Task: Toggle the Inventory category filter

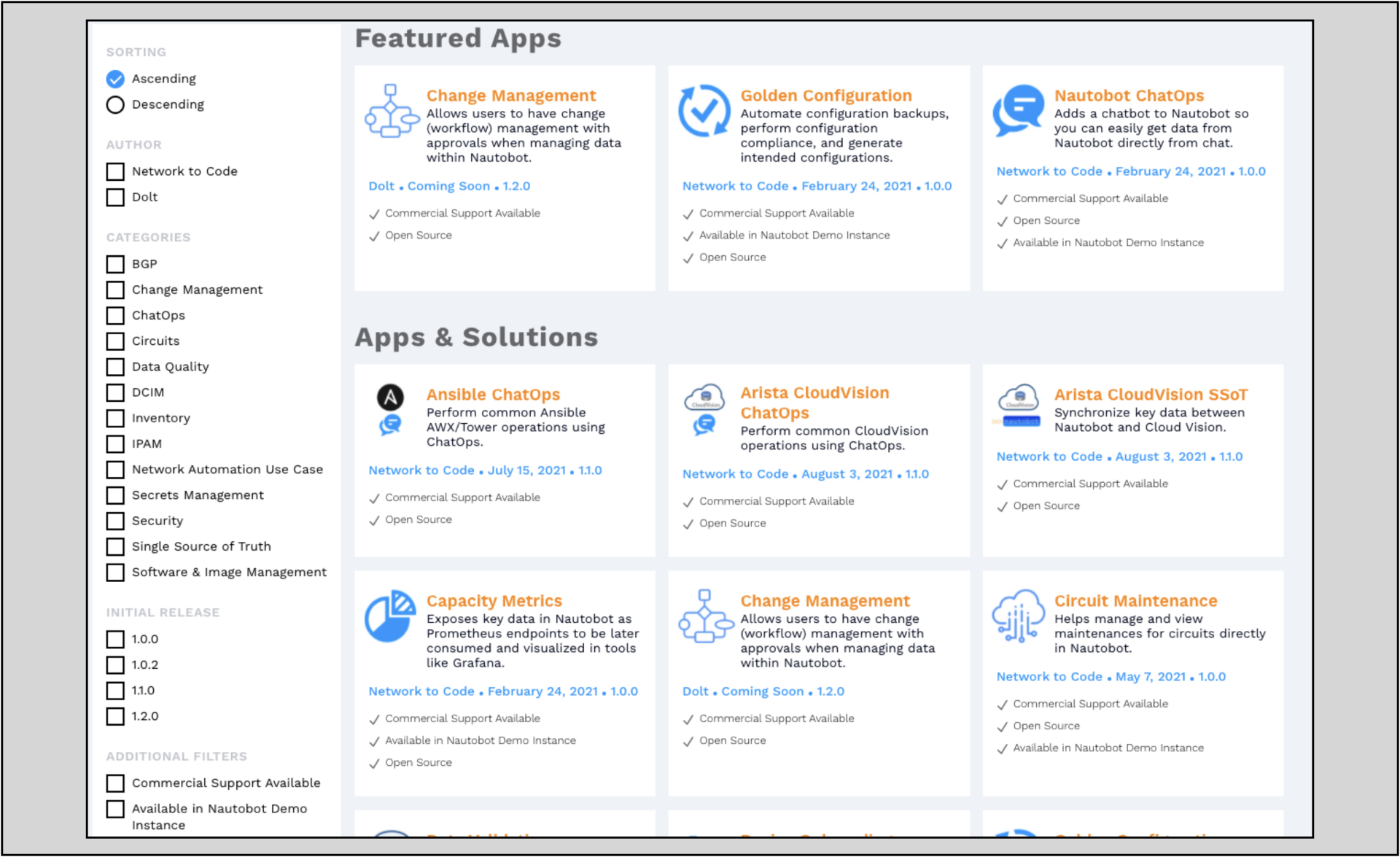Action: pyautogui.click(x=115, y=418)
